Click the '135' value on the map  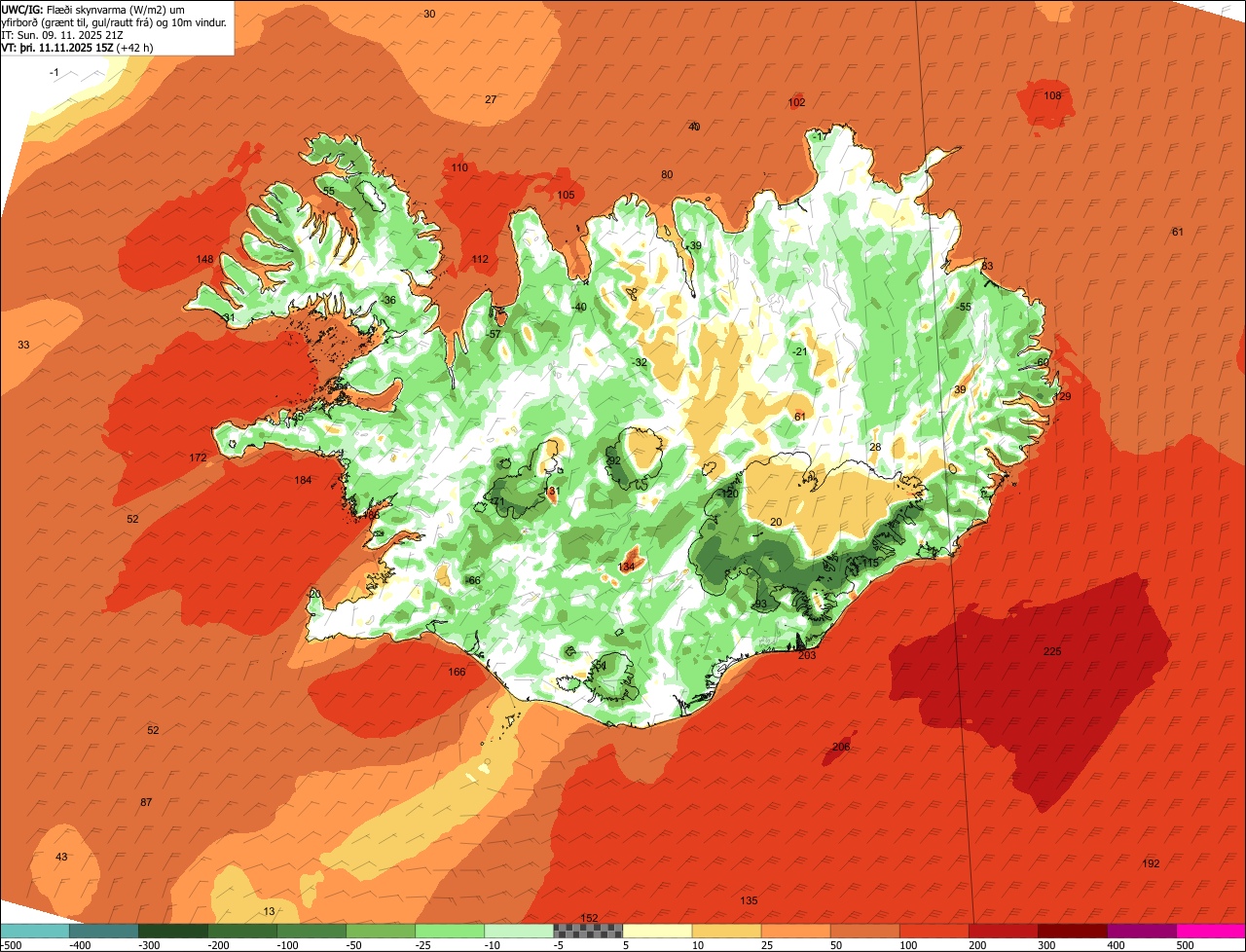pos(749,900)
